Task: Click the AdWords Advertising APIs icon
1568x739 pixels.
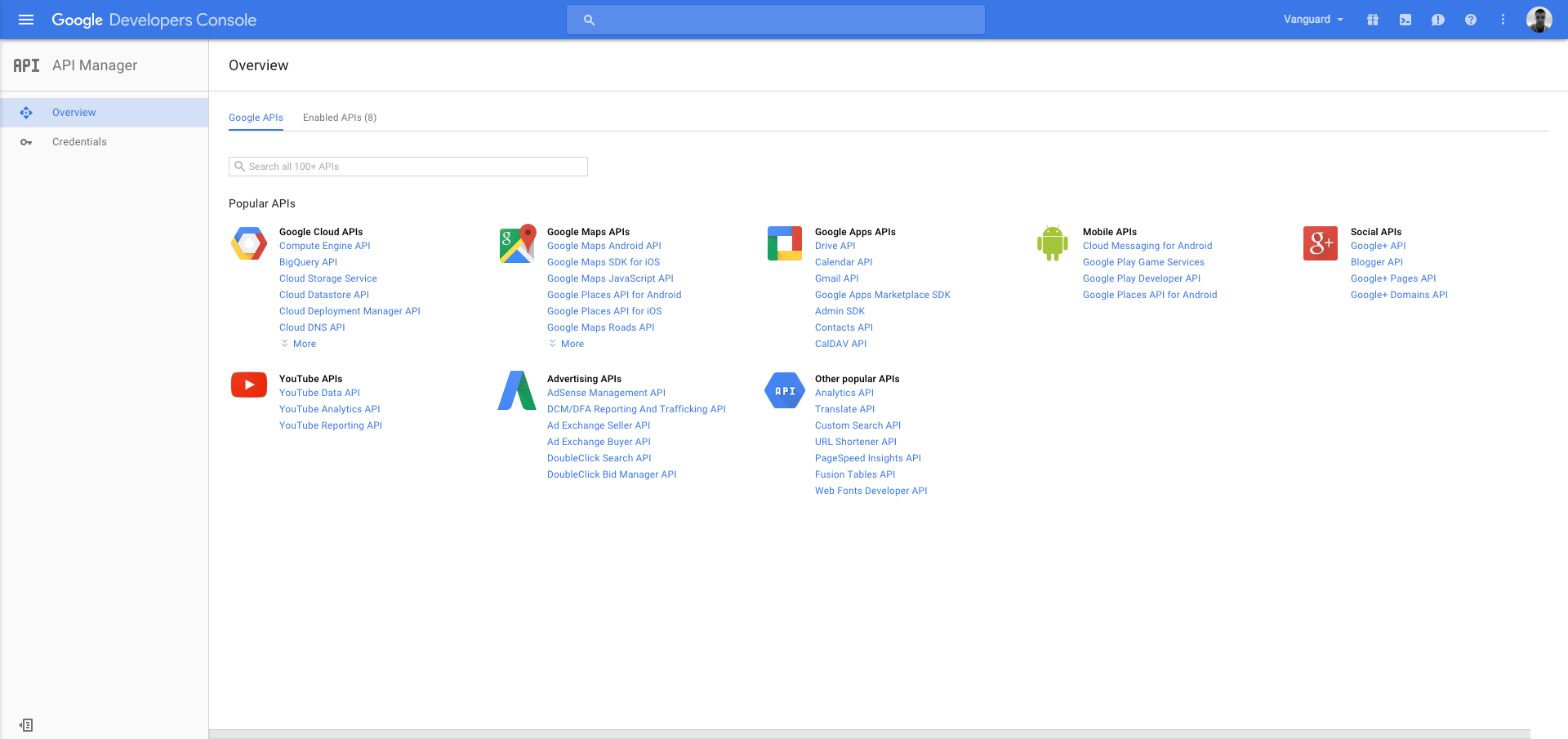Action: point(517,390)
